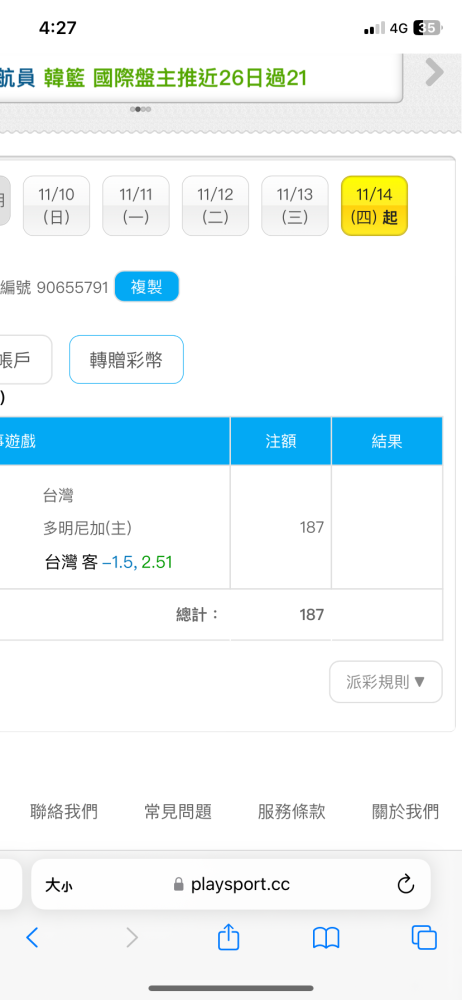The height and width of the screenshot is (1000, 462).
Task: Select the 11/13 (三) date tab
Action: click(x=295, y=206)
